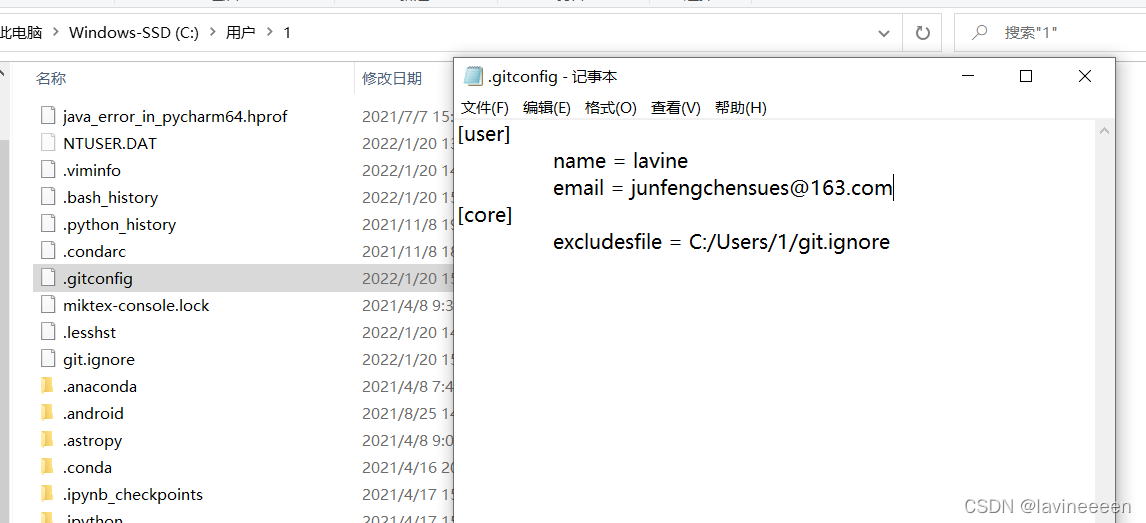Screen dimensions: 1146x523
Task: Click the .condarc file icon
Action: pyautogui.click(x=48, y=251)
